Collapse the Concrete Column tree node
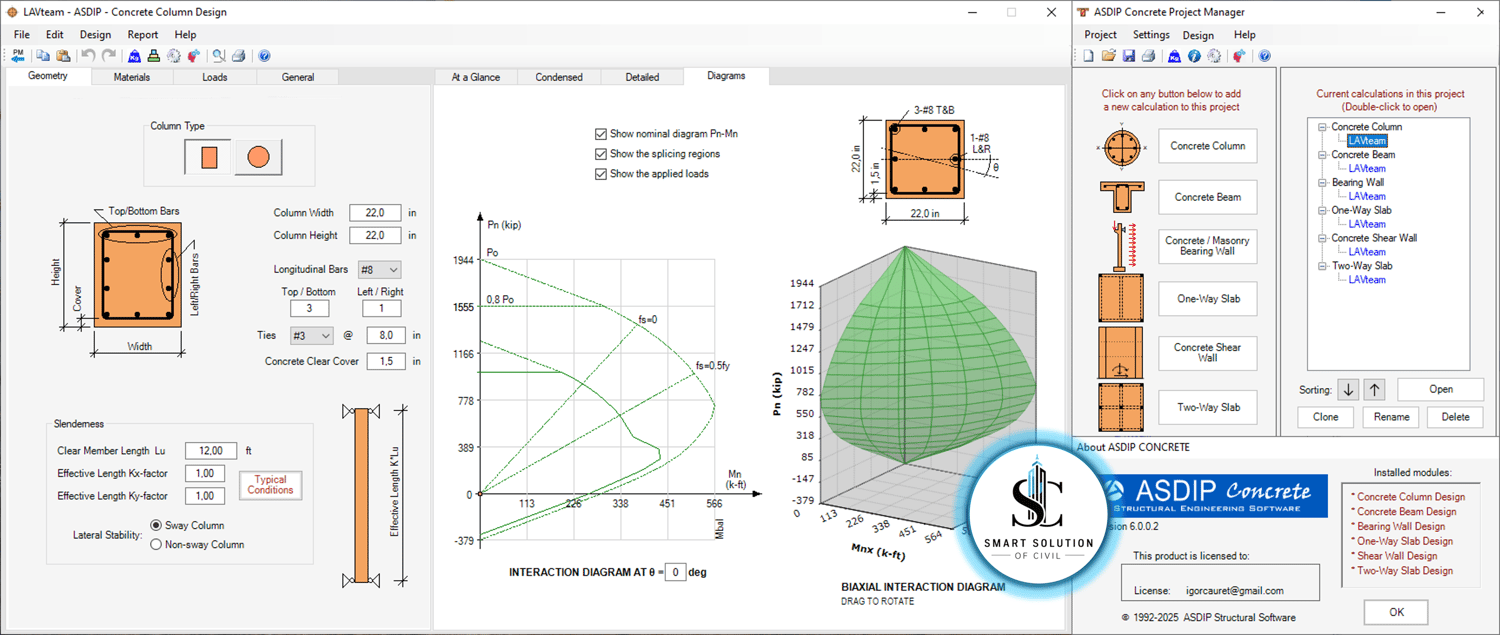 point(1323,127)
